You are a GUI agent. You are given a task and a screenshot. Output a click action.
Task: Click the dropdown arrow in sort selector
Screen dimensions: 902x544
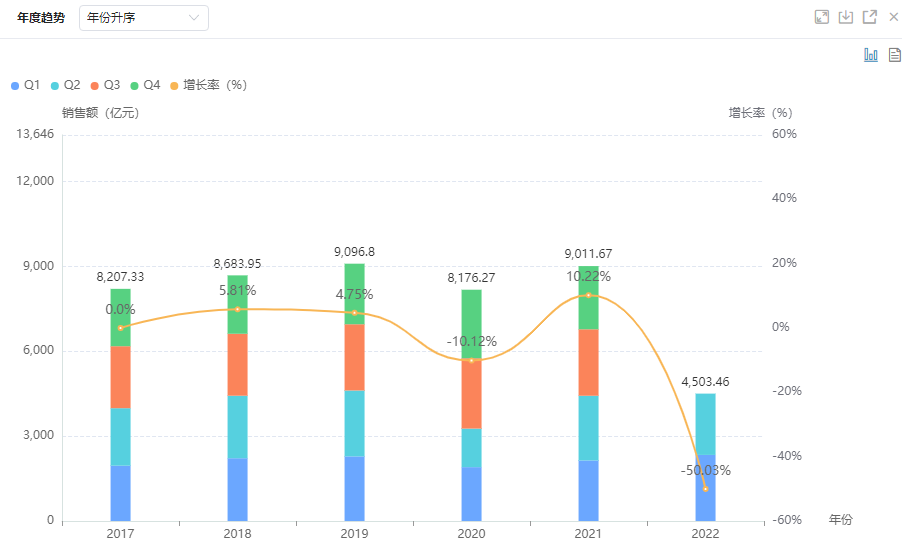(194, 18)
